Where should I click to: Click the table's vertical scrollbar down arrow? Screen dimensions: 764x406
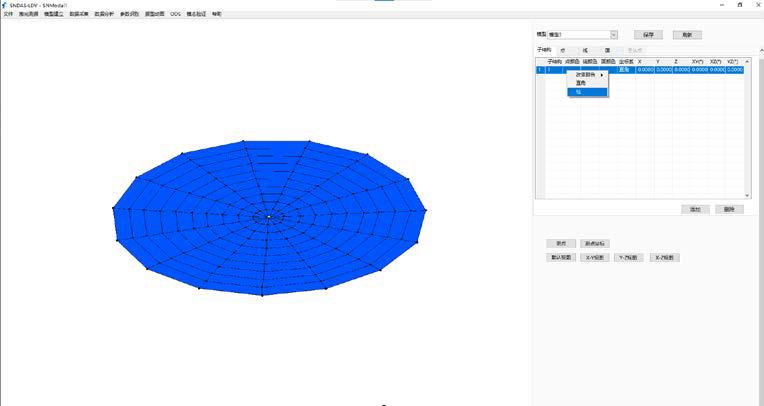pos(746,195)
